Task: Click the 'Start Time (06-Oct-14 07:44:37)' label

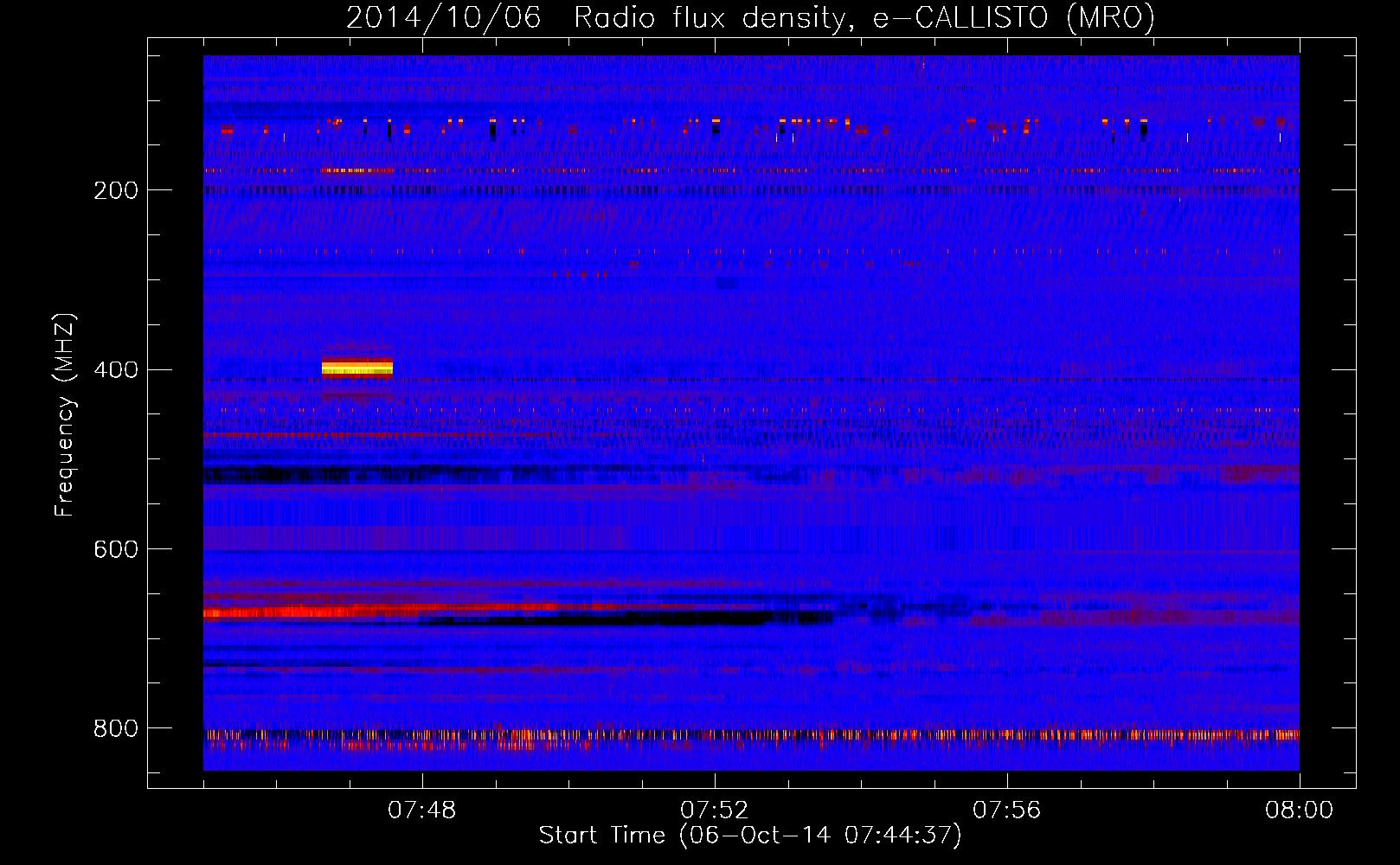Action: (750, 836)
